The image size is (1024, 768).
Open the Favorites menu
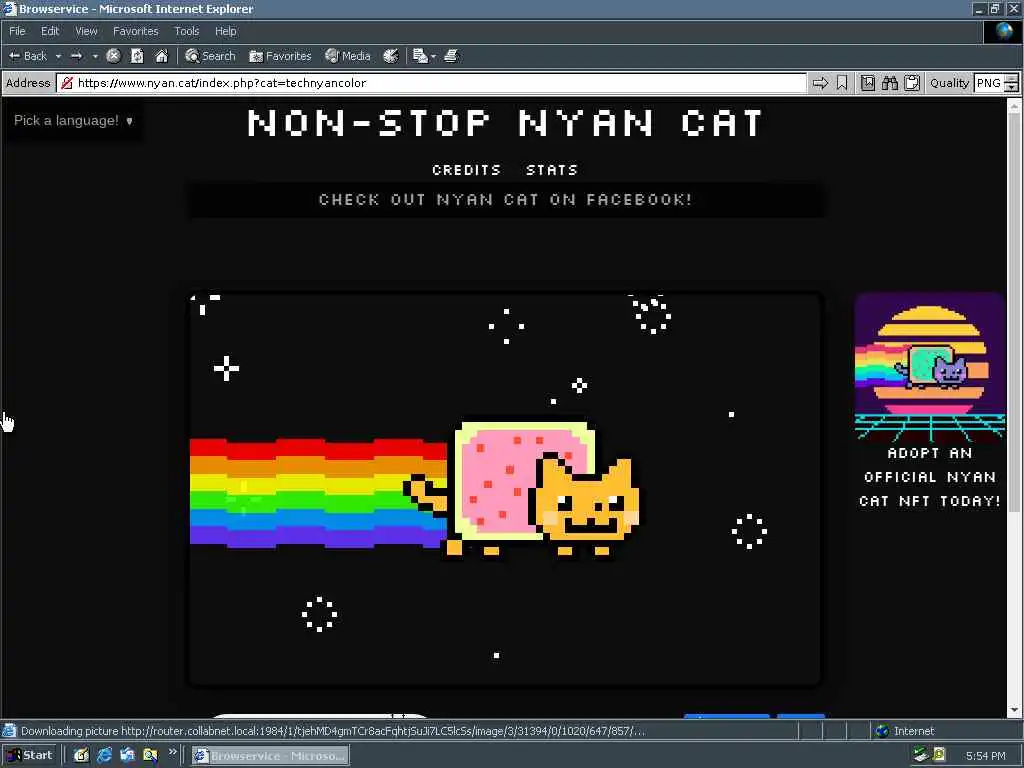click(135, 31)
